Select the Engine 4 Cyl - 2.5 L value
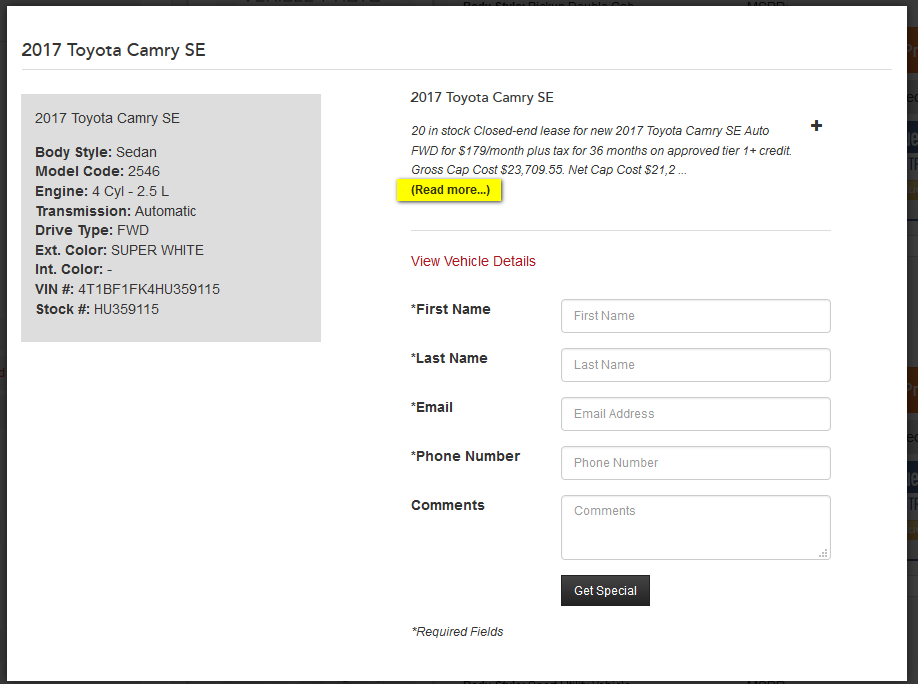918x684 pixels. [x=131, y=191]
